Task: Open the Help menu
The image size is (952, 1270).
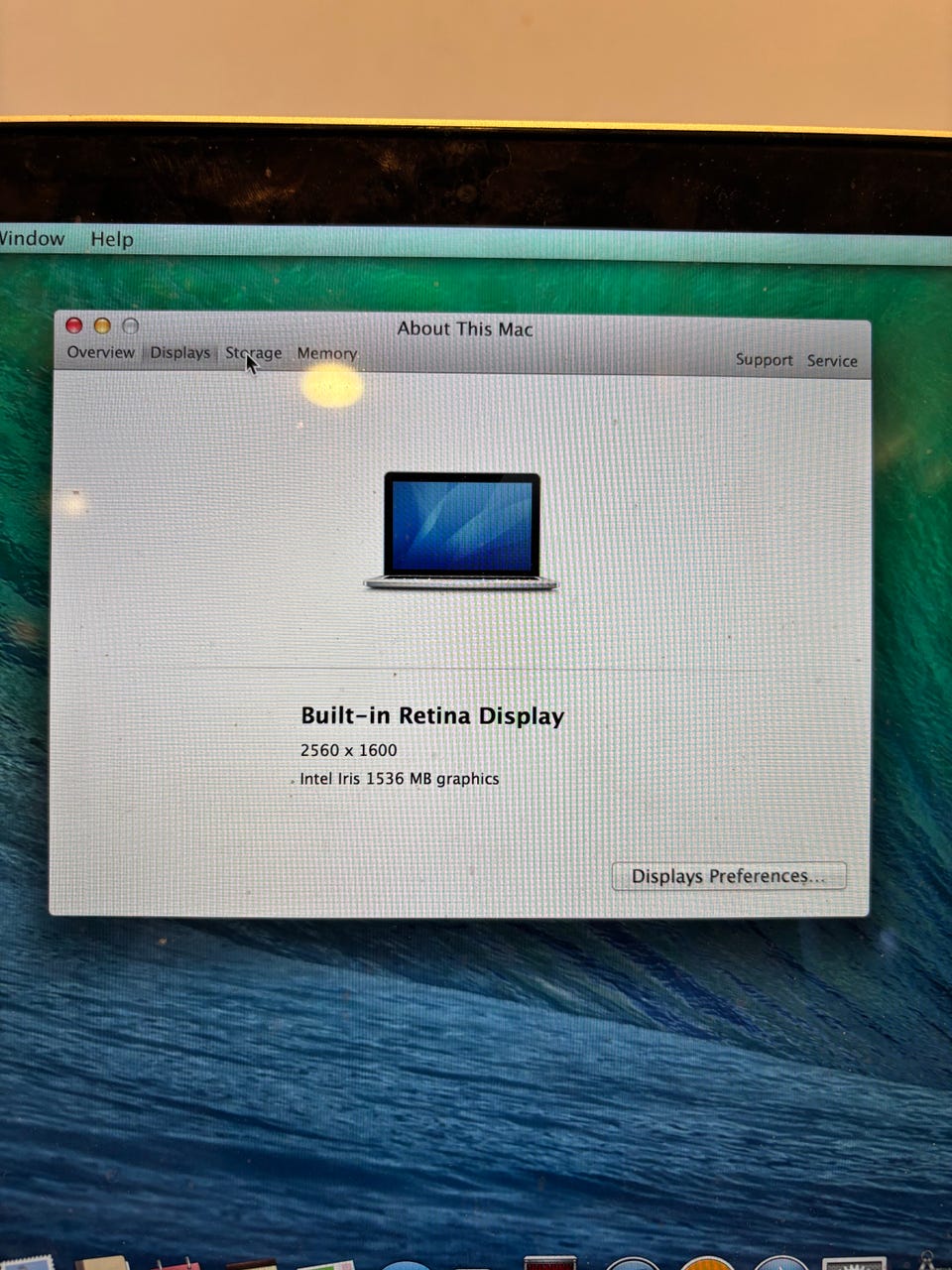Action: click(x=111, y=239)
